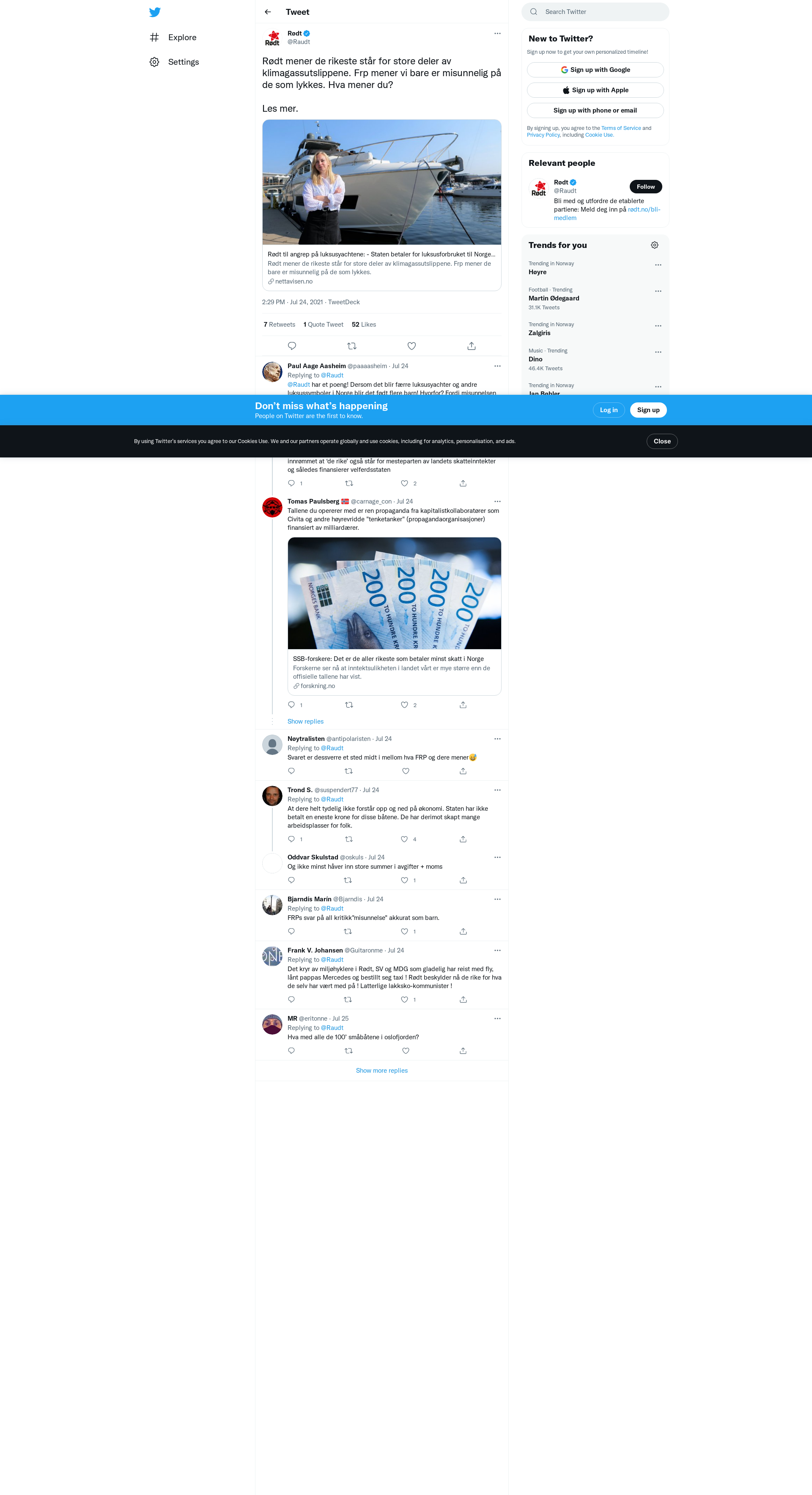Open the Explore page

[173, 37]
